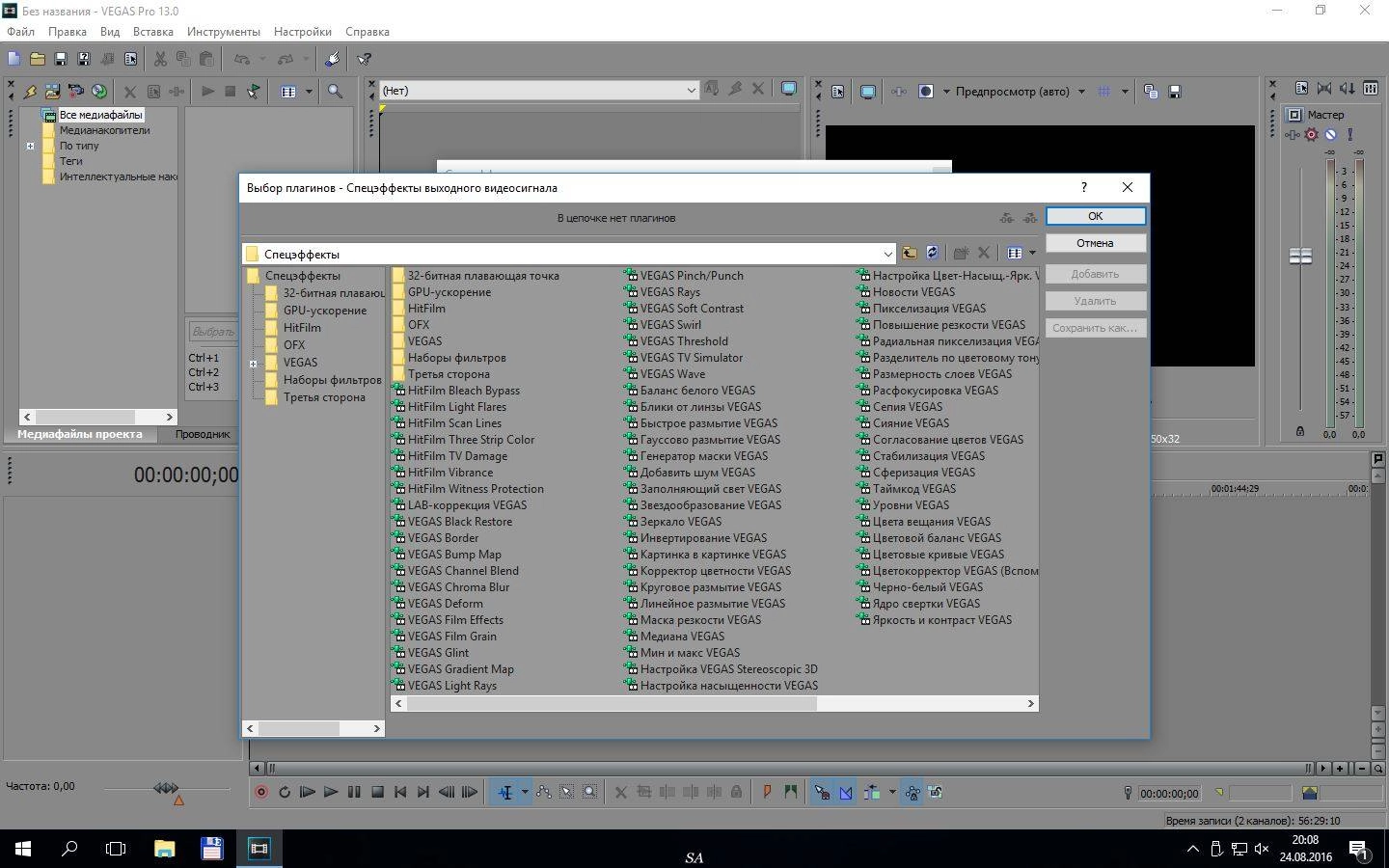Open media panel Views dropdown arrow
This screenshot has width=1389, height=868.
click(309, 92)
